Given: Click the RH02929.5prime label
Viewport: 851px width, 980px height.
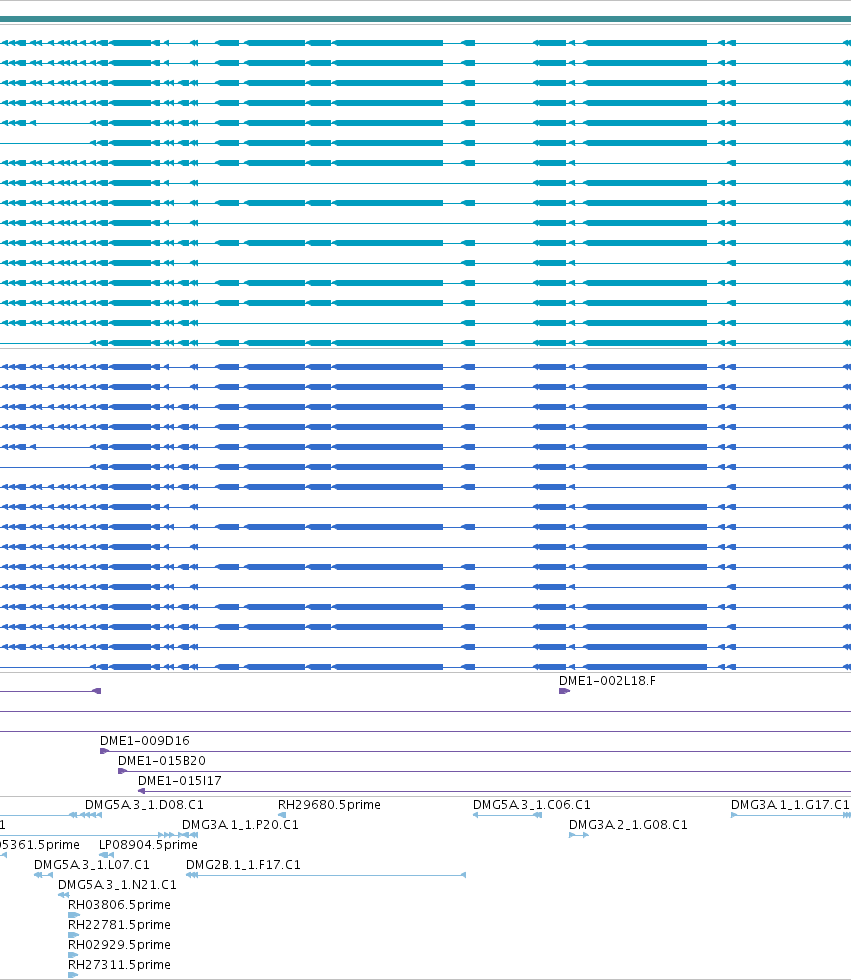Looking at the screenshot, I should point(119,944).
